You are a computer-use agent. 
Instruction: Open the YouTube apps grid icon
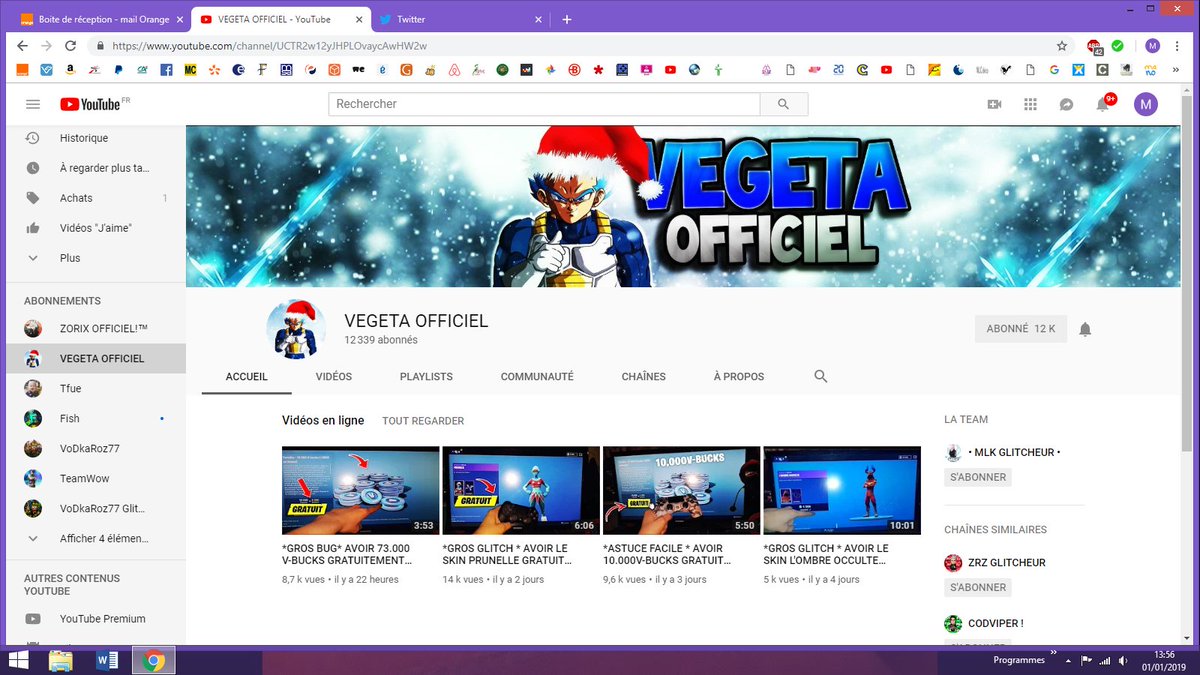pyautogui.click(x=1031, y=104)
